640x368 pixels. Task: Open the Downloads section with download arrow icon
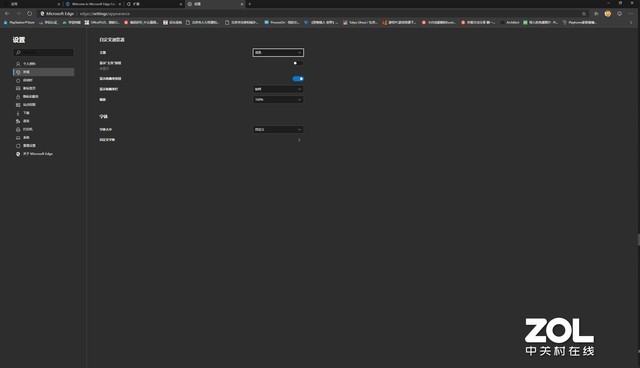point(43,113)
